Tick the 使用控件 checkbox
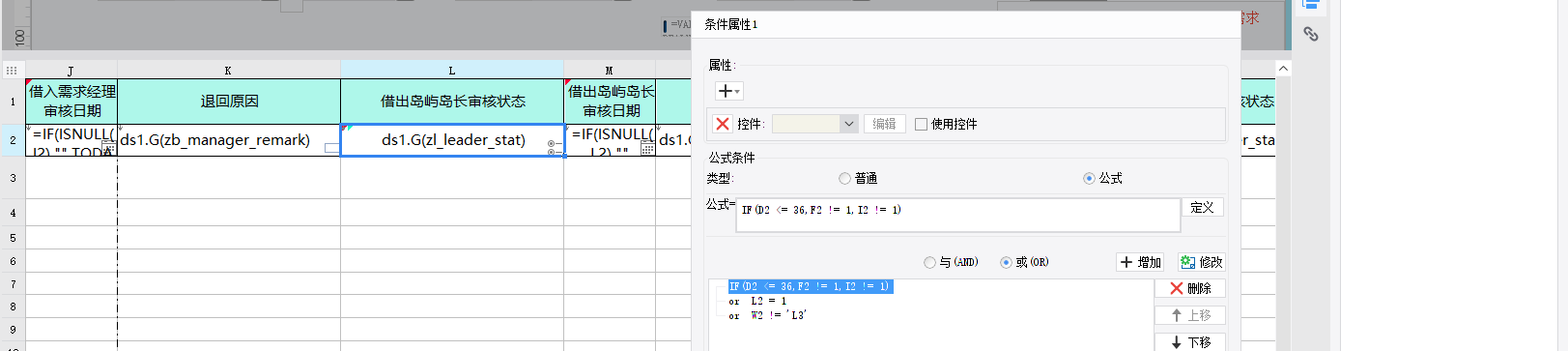The height and width of the screenshot is (351, 1568). (x=921, y=124)
